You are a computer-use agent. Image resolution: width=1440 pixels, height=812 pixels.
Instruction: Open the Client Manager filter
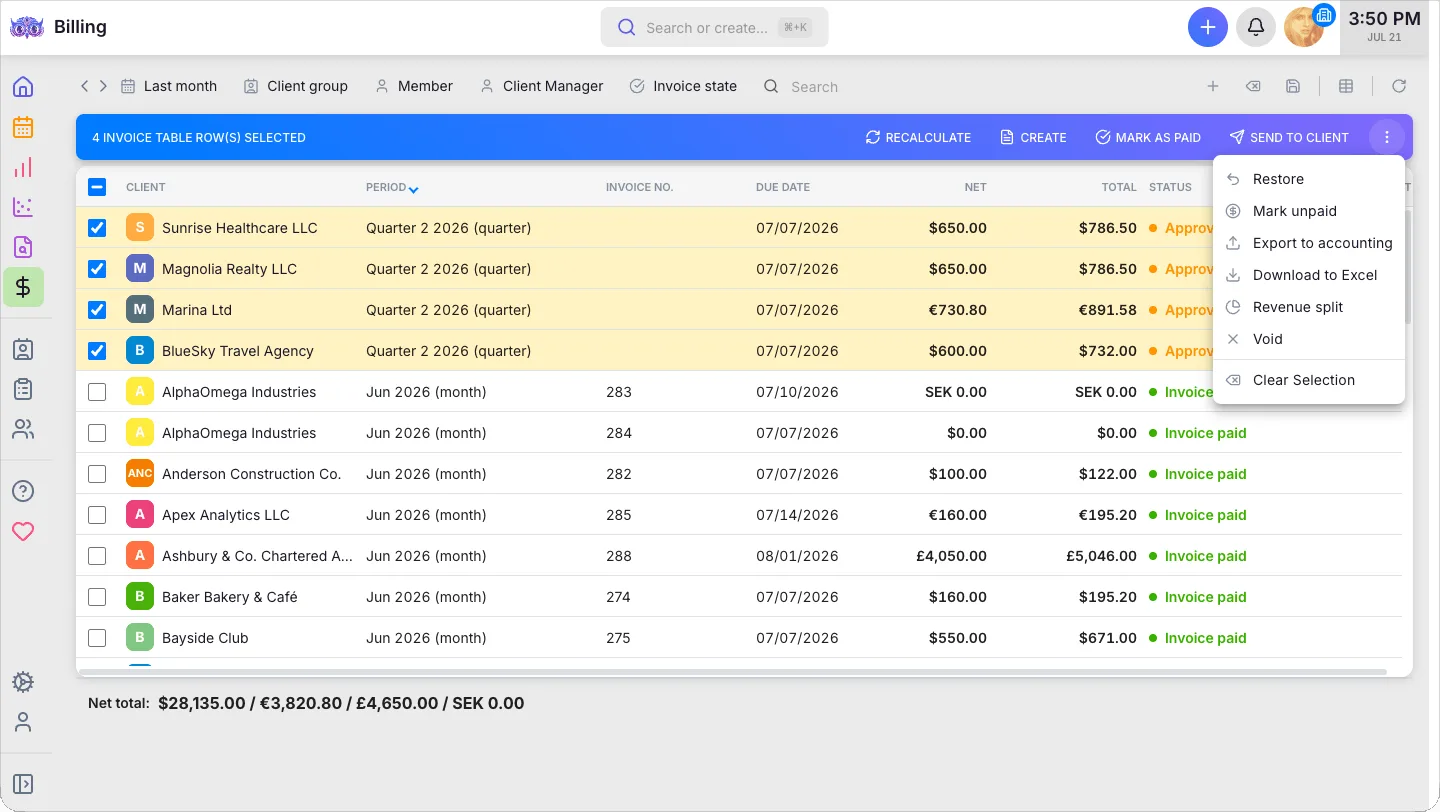(x=542, y=86)
